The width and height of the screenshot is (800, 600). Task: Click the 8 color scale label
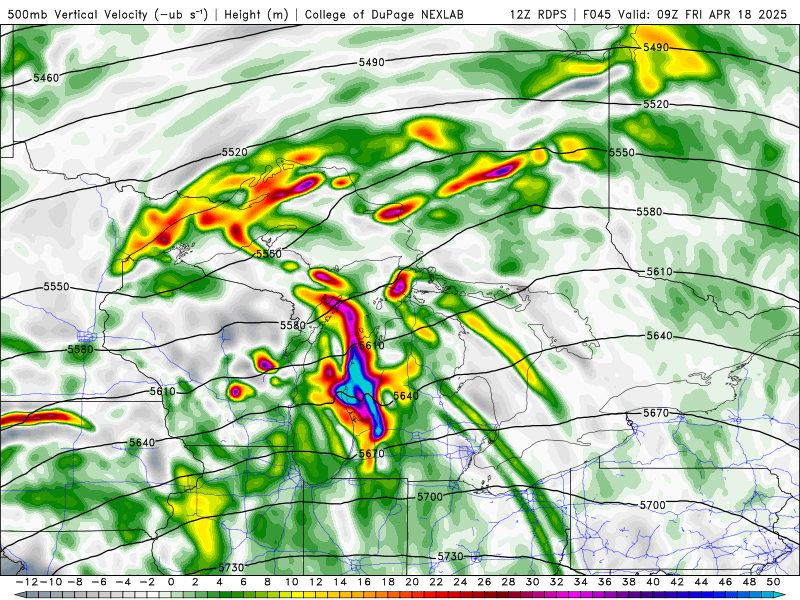(267, 582)
